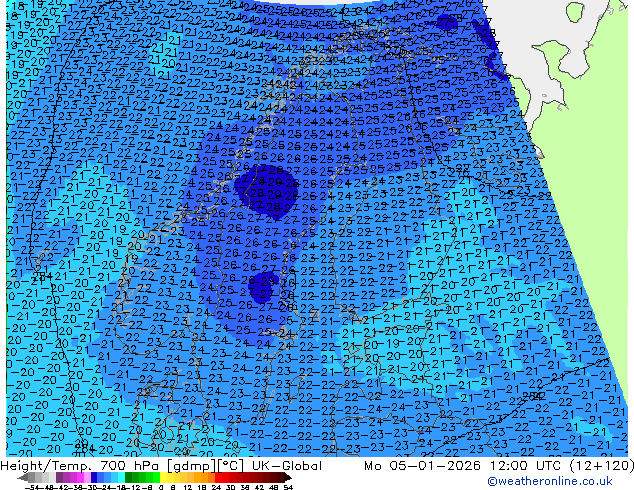
Task: Click the temperature color scale legend bar
Action: (x=155, y=478)
